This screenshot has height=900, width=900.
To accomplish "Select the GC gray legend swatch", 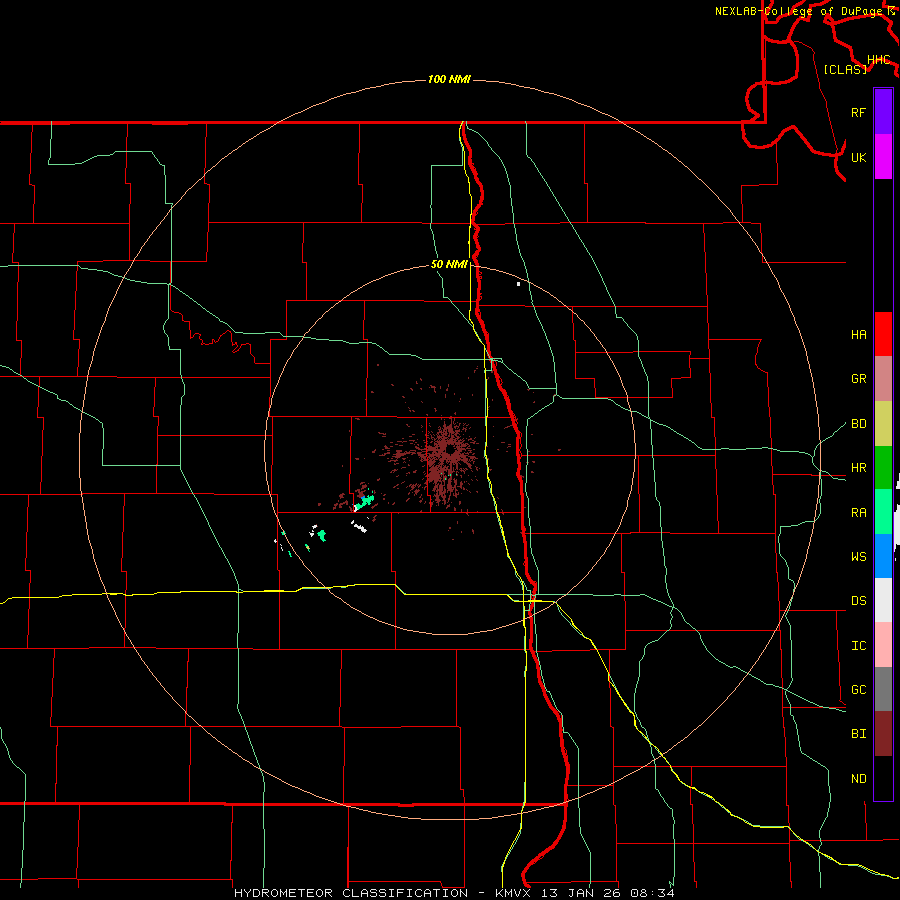I will (883, 689).
